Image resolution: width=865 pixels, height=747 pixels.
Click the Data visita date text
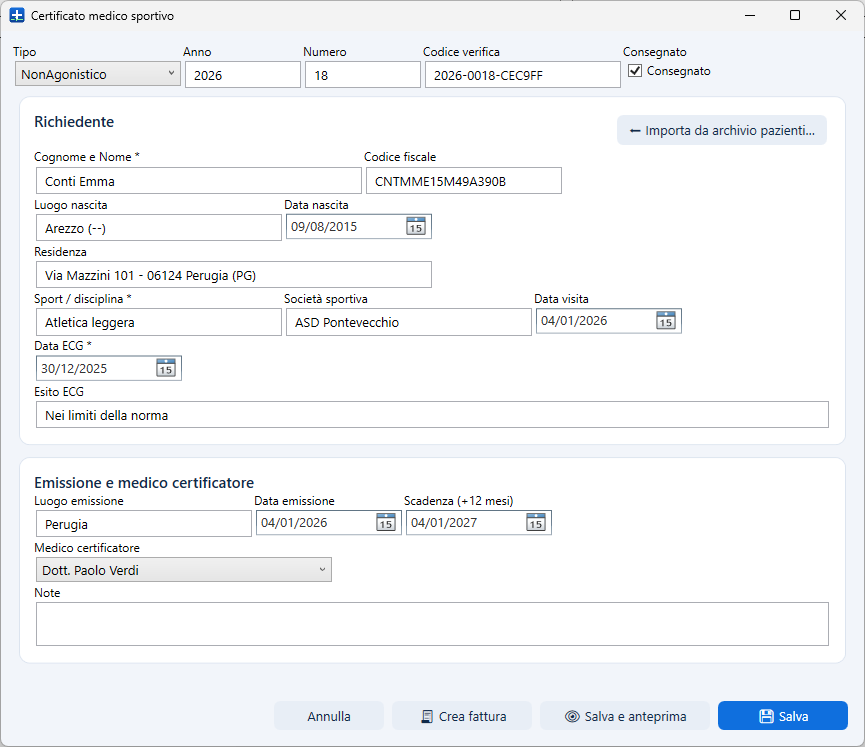574,321
